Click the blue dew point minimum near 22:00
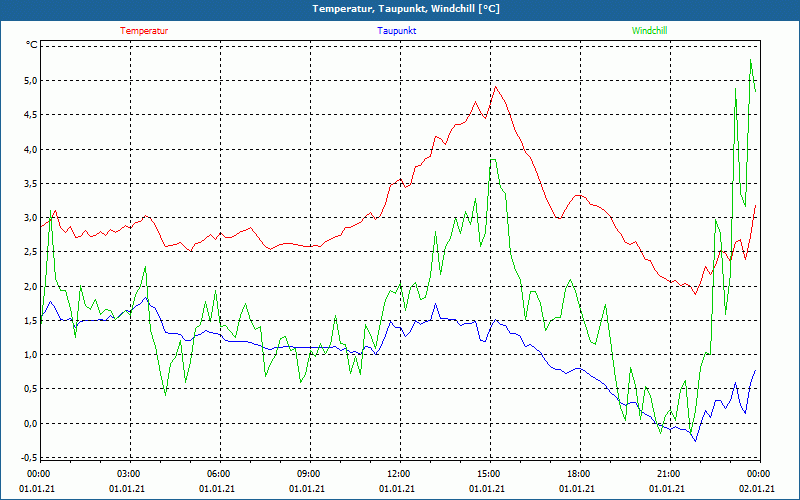Image resolution: width=800 pixels, height=500 pixels. click(x=695, y=441)
